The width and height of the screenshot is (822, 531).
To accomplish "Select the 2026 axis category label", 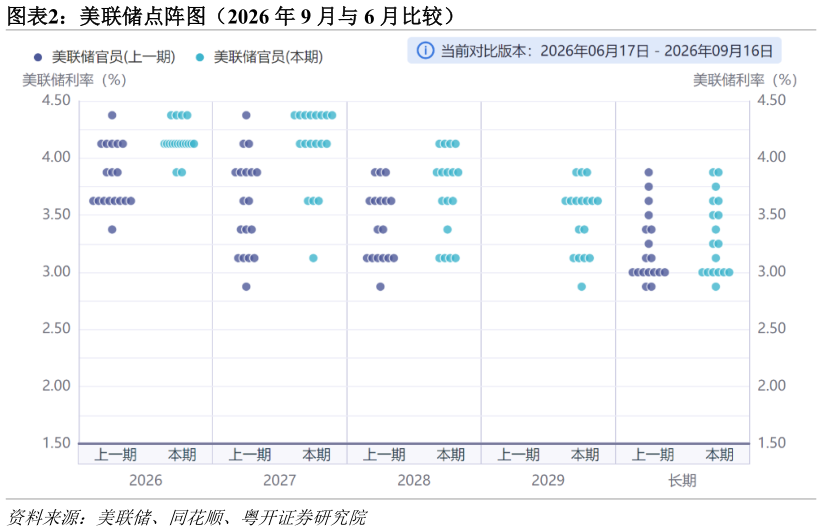I will 146,480.
